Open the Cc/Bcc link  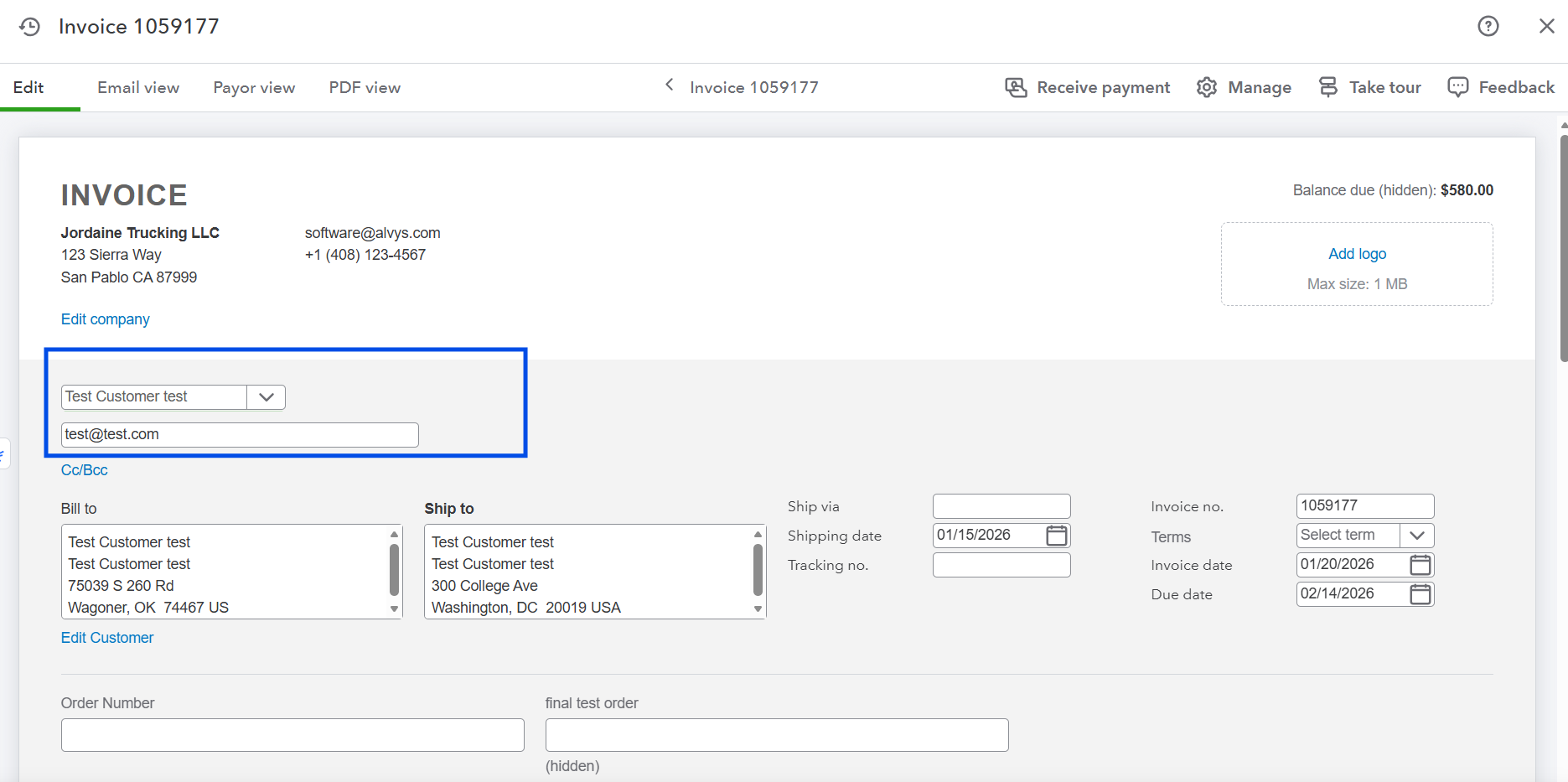click(85, 470)
